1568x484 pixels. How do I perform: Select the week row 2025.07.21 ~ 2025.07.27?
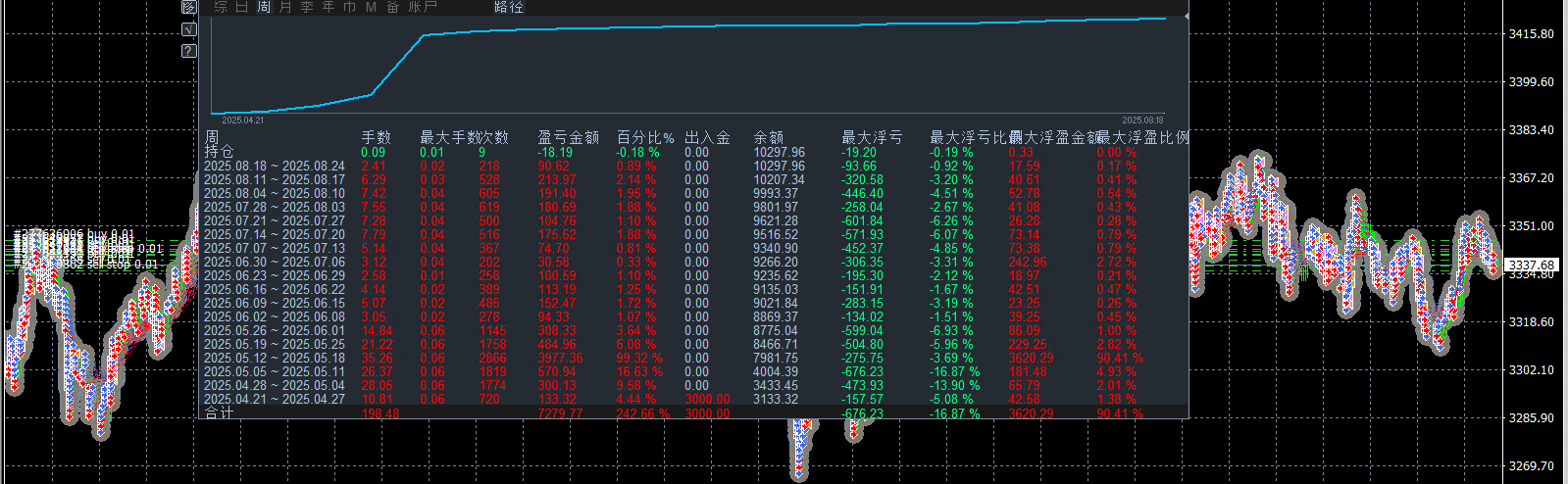click(x=275, y=220)
